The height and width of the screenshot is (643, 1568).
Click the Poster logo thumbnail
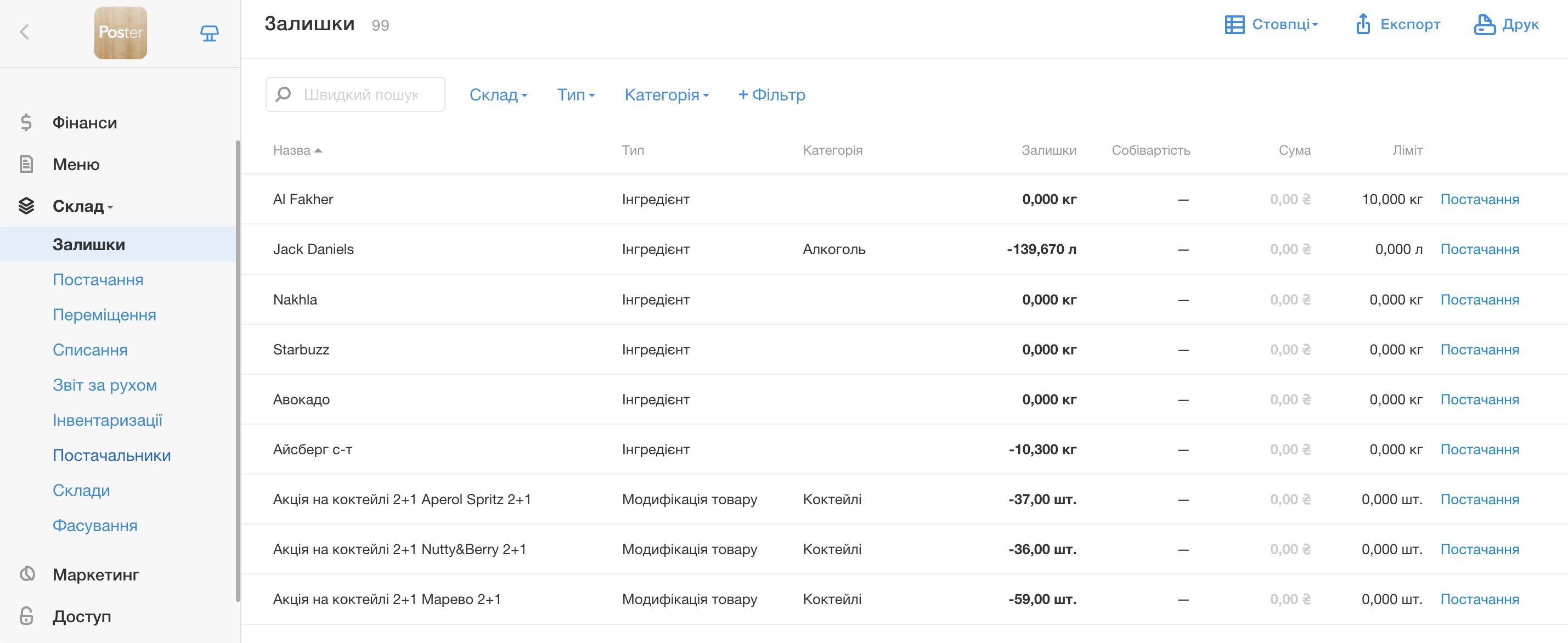click(x=121, y=32)
